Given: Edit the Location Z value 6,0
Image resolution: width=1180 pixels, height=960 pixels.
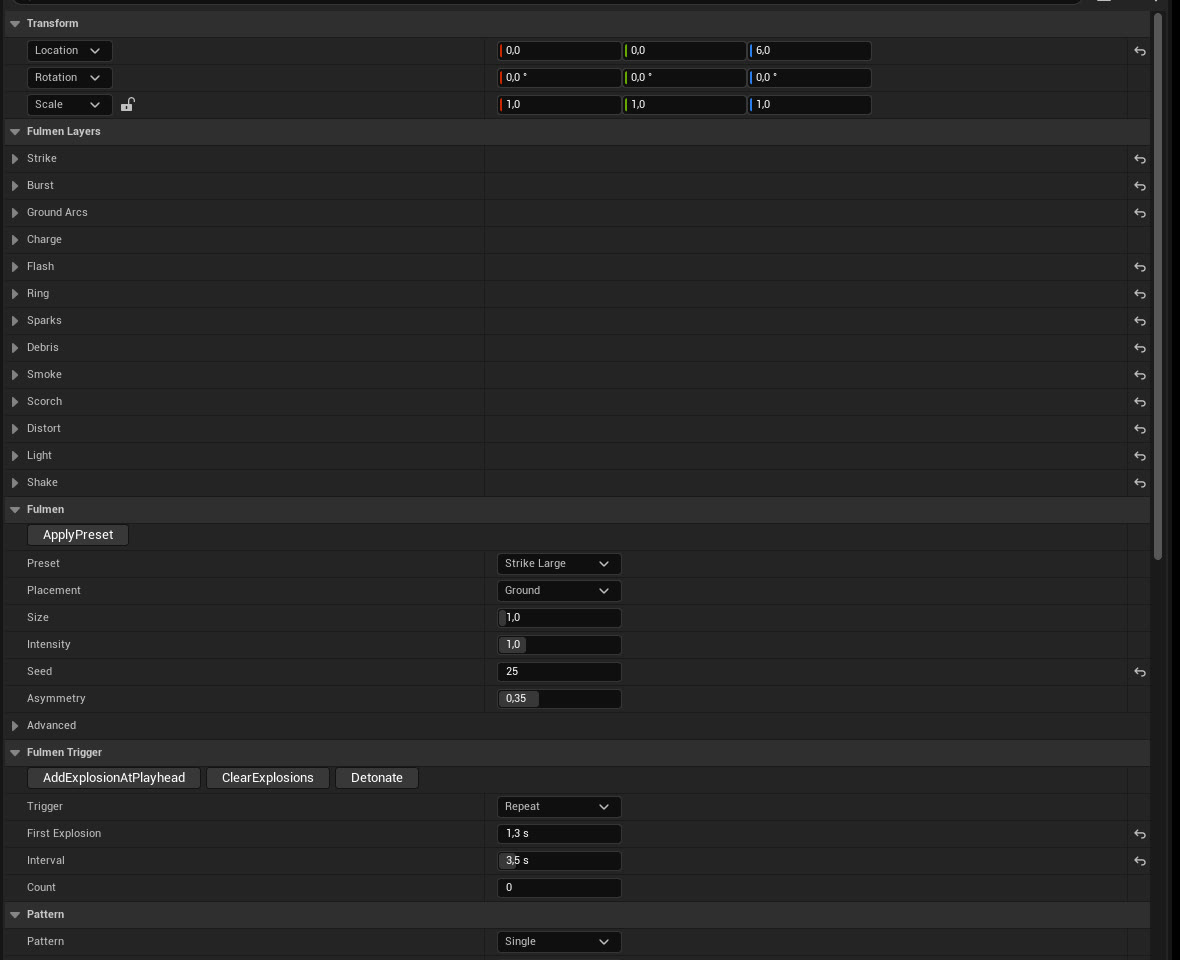Looking at the screenshot, I should pyautogui.click(x=810, y=50).
